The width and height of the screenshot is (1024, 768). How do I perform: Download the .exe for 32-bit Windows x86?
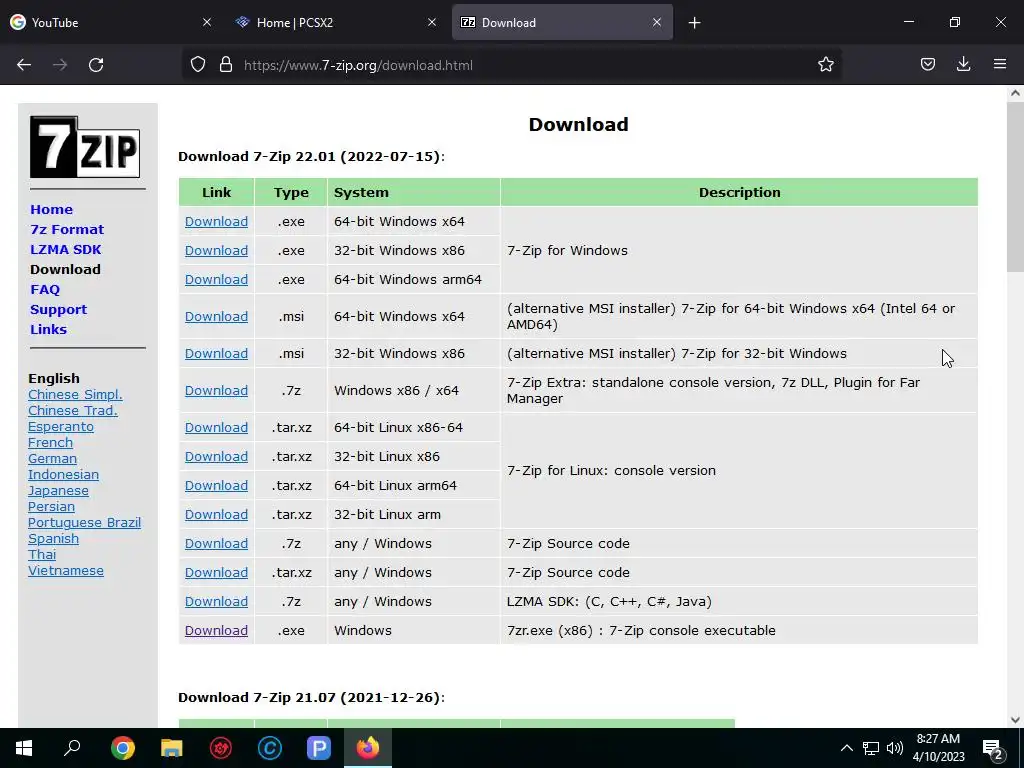[x=216, y=250]
